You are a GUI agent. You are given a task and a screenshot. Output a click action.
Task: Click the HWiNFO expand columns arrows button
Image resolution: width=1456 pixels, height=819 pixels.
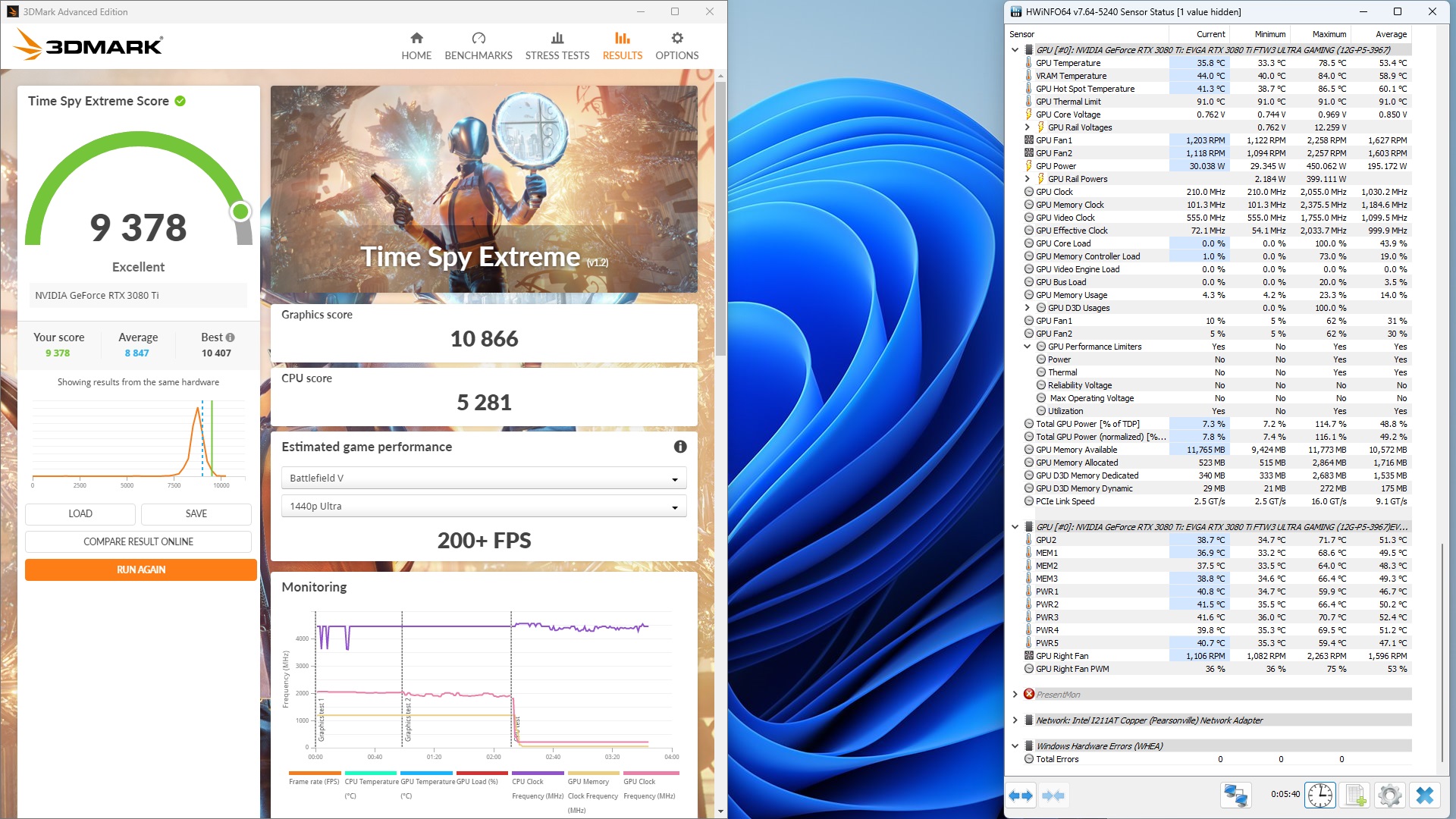pyautogui.click(x=1020, y=795)
